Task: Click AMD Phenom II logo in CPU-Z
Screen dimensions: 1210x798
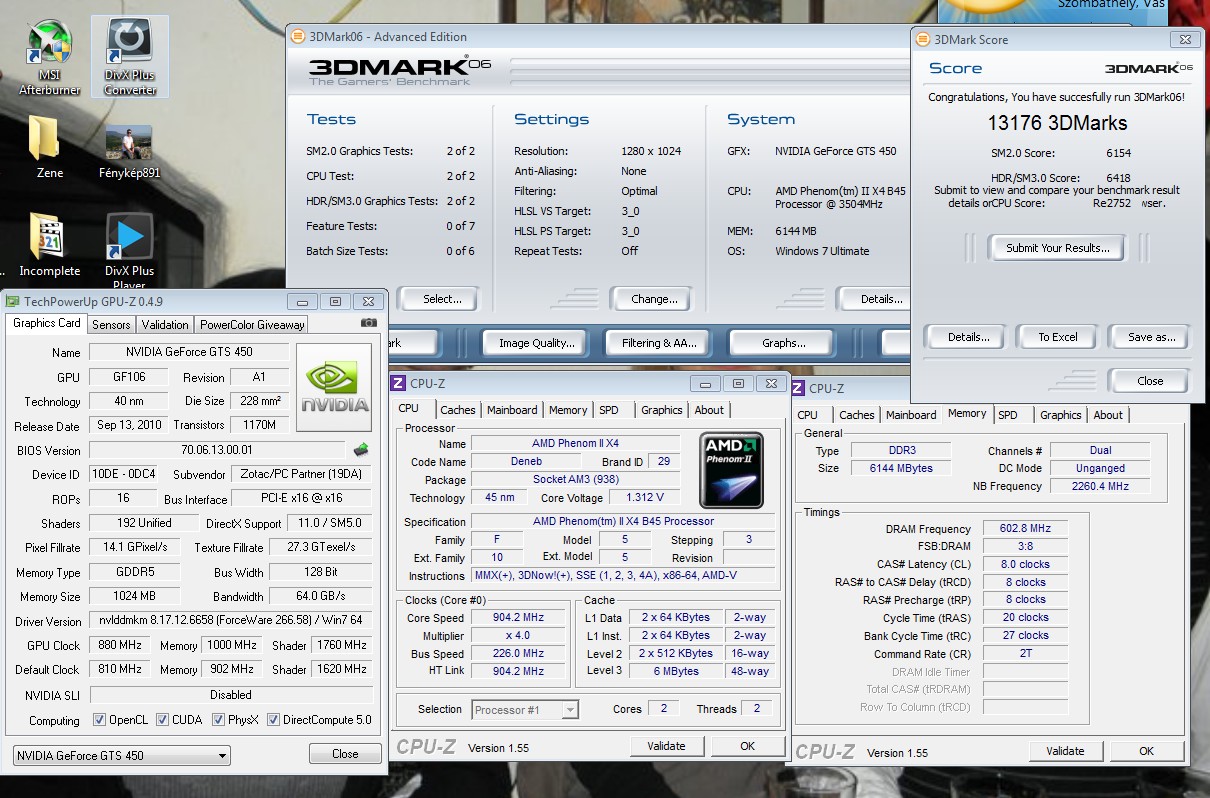Action: [732, 469]
